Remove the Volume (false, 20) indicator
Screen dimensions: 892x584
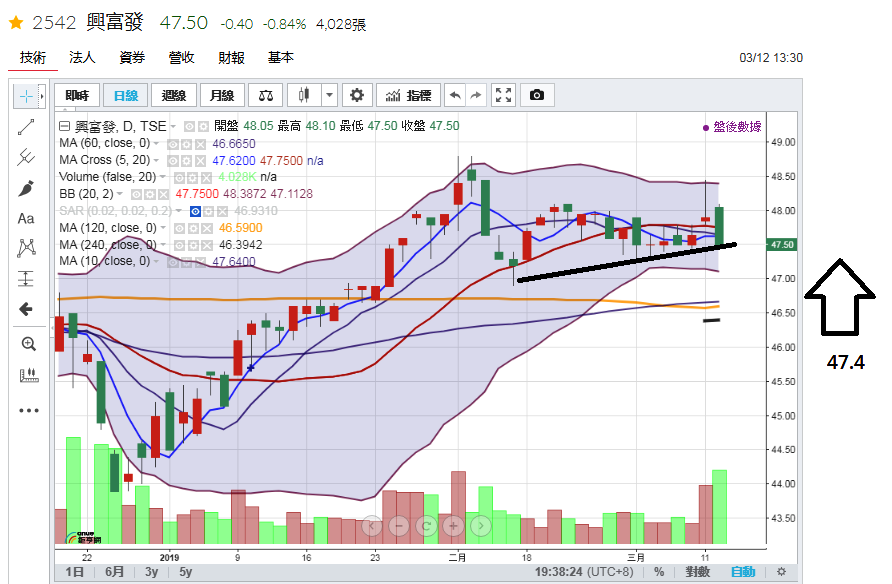coord(207,178)
